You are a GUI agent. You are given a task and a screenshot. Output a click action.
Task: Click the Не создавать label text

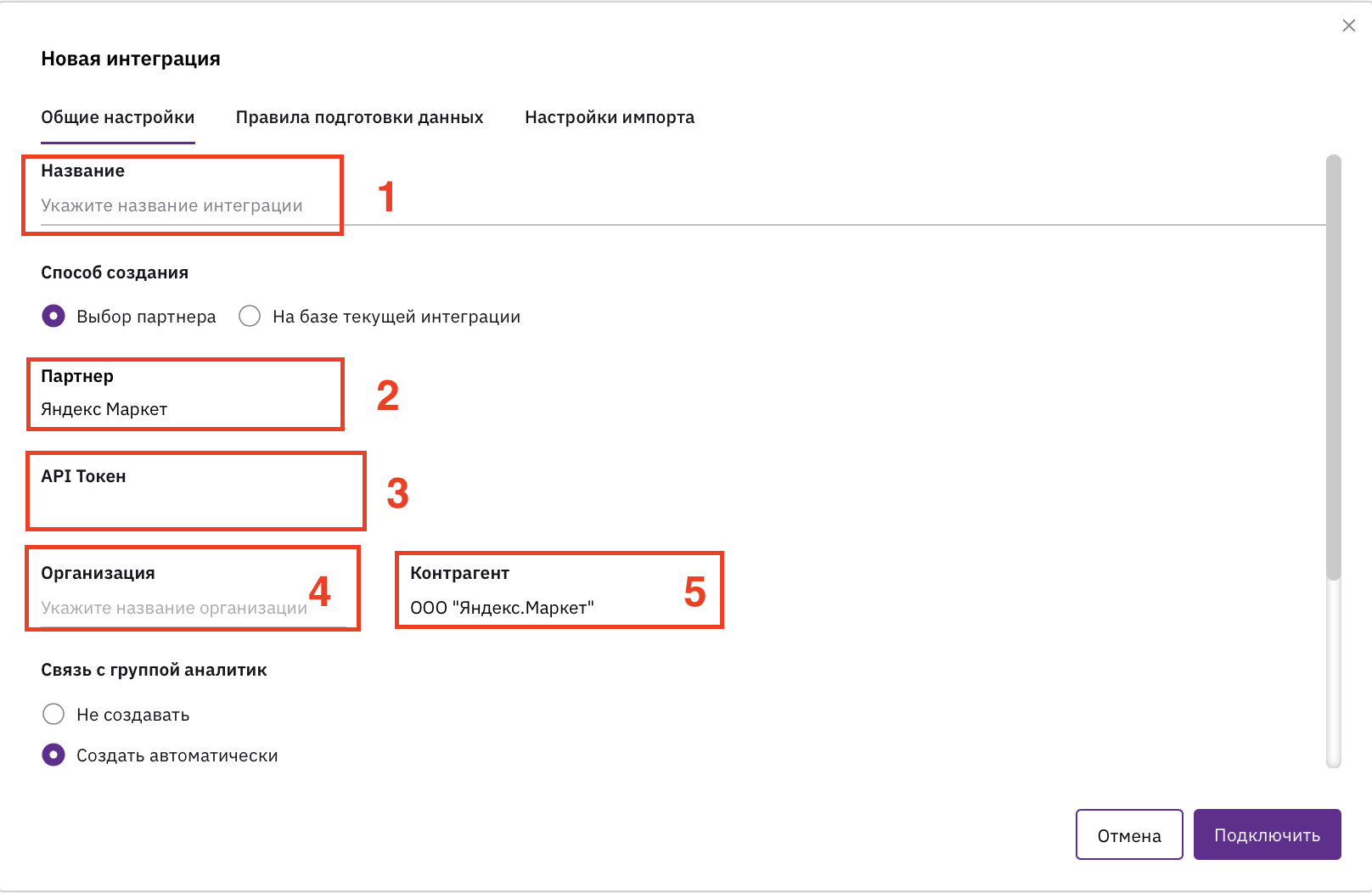133,715
